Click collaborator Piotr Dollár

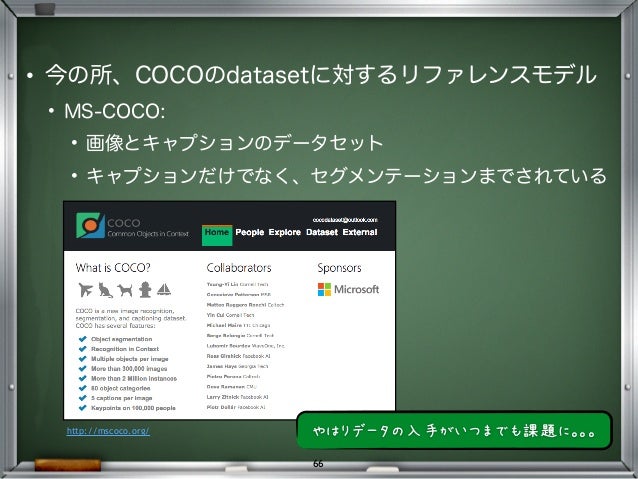tap(236, 407)
